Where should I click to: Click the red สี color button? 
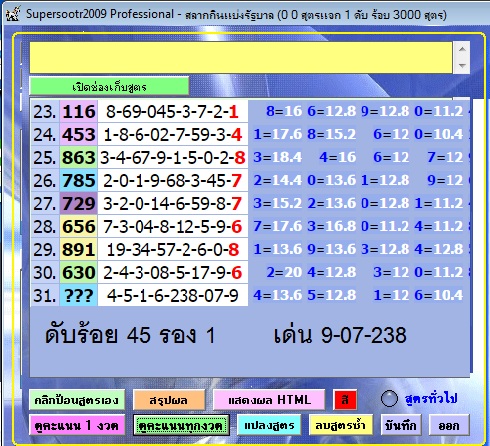pos(345,400)
